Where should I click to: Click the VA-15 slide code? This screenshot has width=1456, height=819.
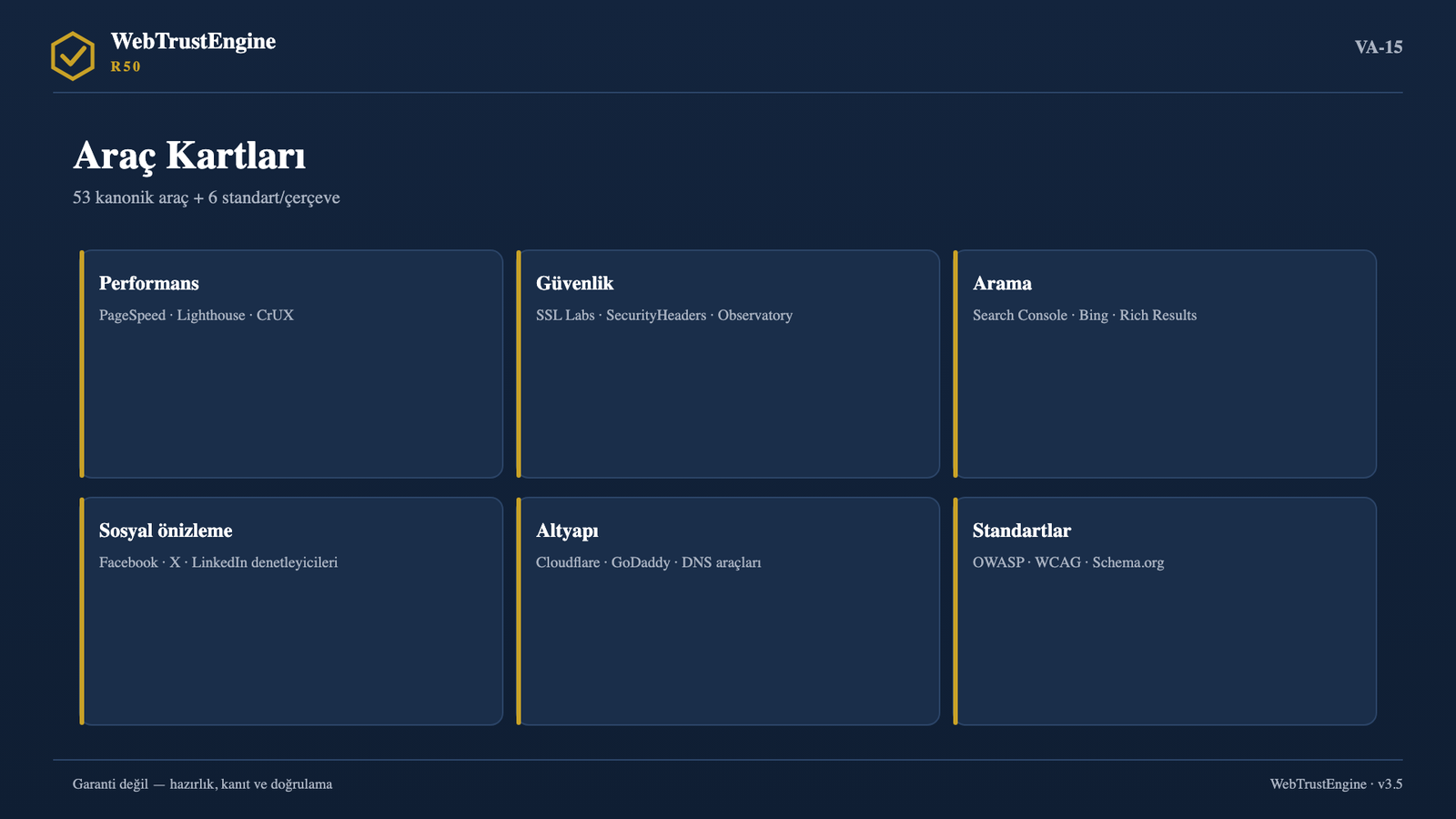pyautogui.click(x=1379, y=47)
